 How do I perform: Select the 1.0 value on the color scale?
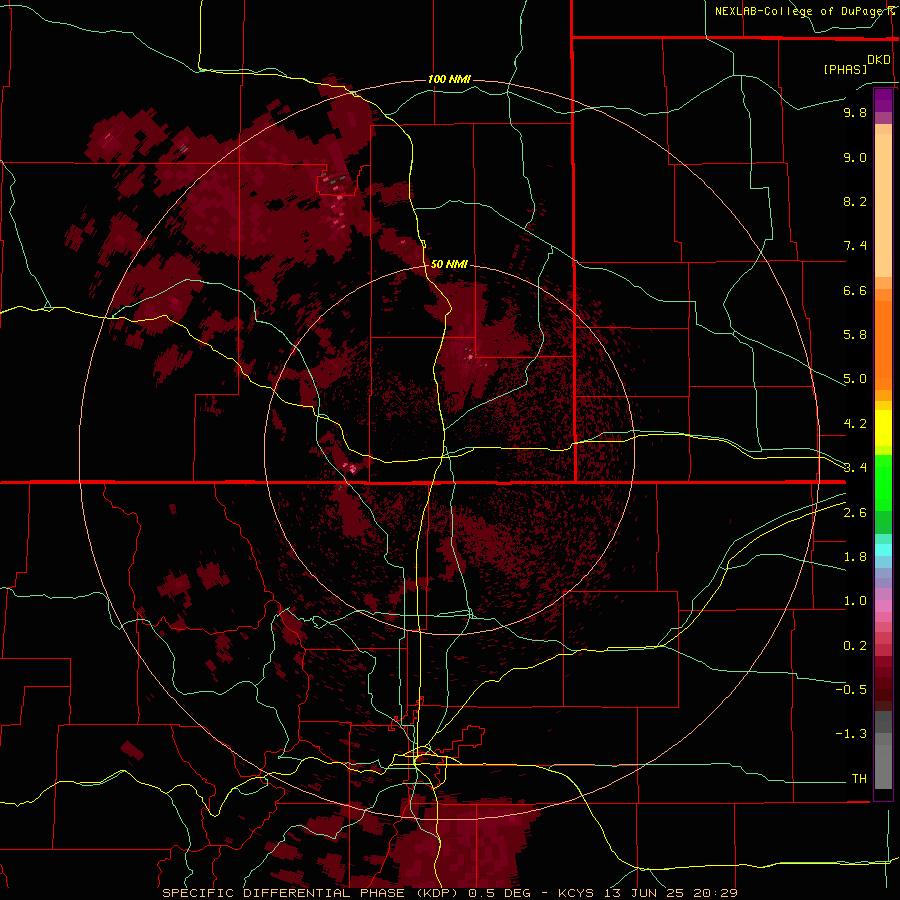pyautogui.click(x=855, y=601)
